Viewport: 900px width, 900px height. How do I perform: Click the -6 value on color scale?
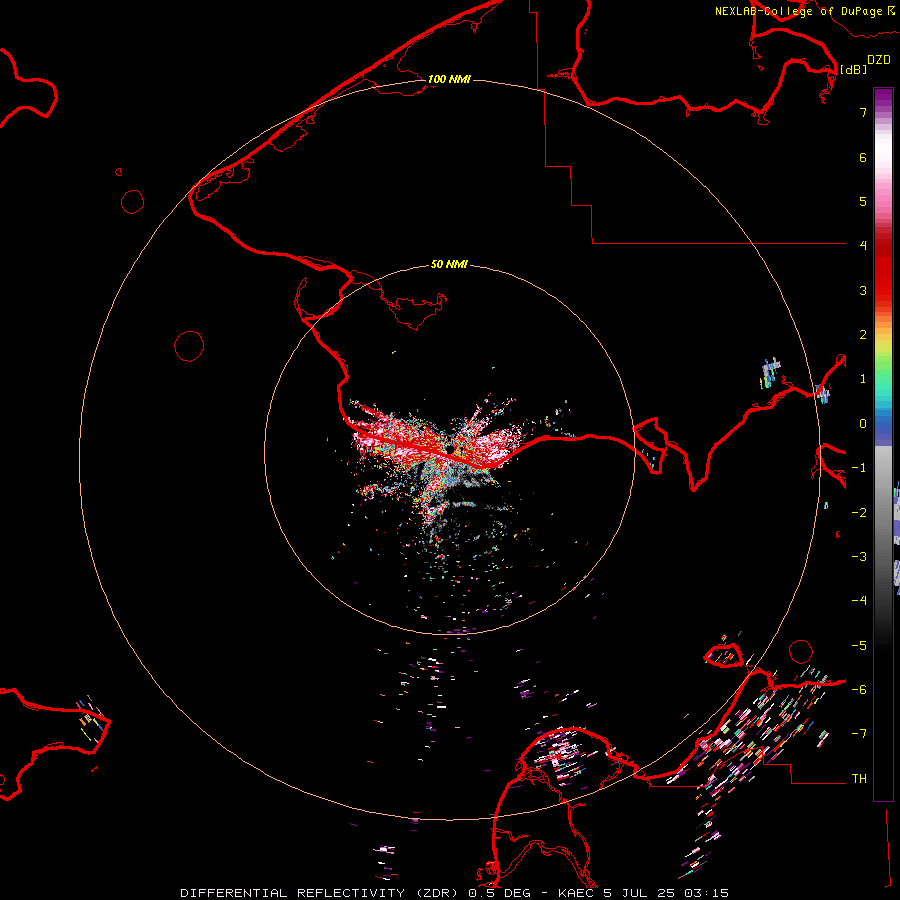click(x=859, y=690)
